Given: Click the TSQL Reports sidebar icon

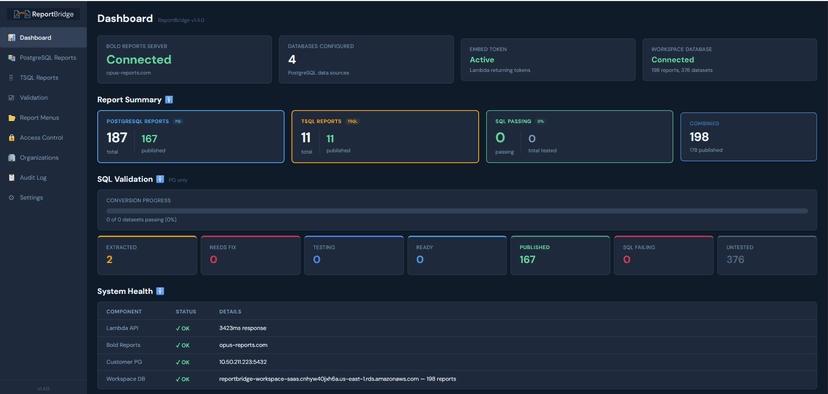Looking at the screenshot, I should tap(11, 78).
